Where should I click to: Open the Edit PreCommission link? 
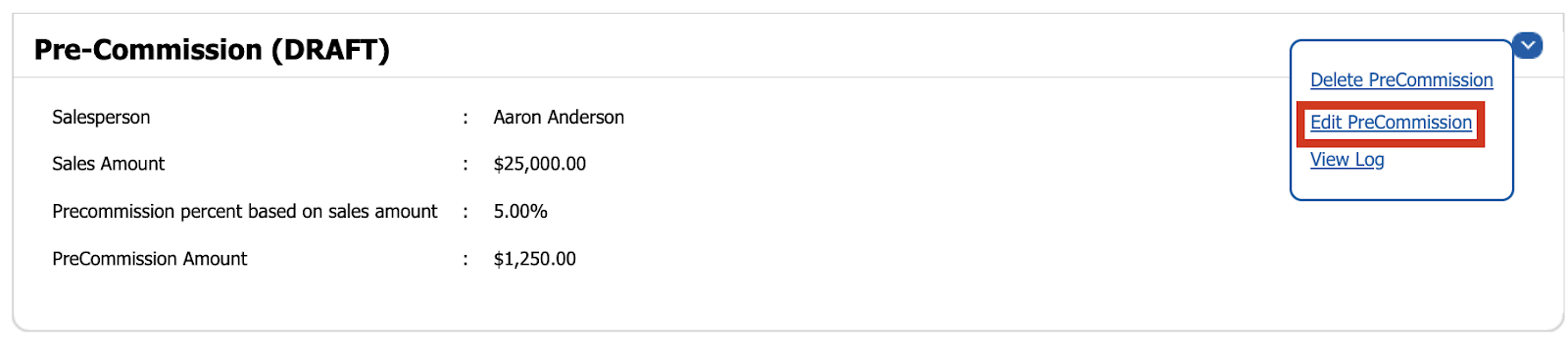click(x=1391, y=123)
